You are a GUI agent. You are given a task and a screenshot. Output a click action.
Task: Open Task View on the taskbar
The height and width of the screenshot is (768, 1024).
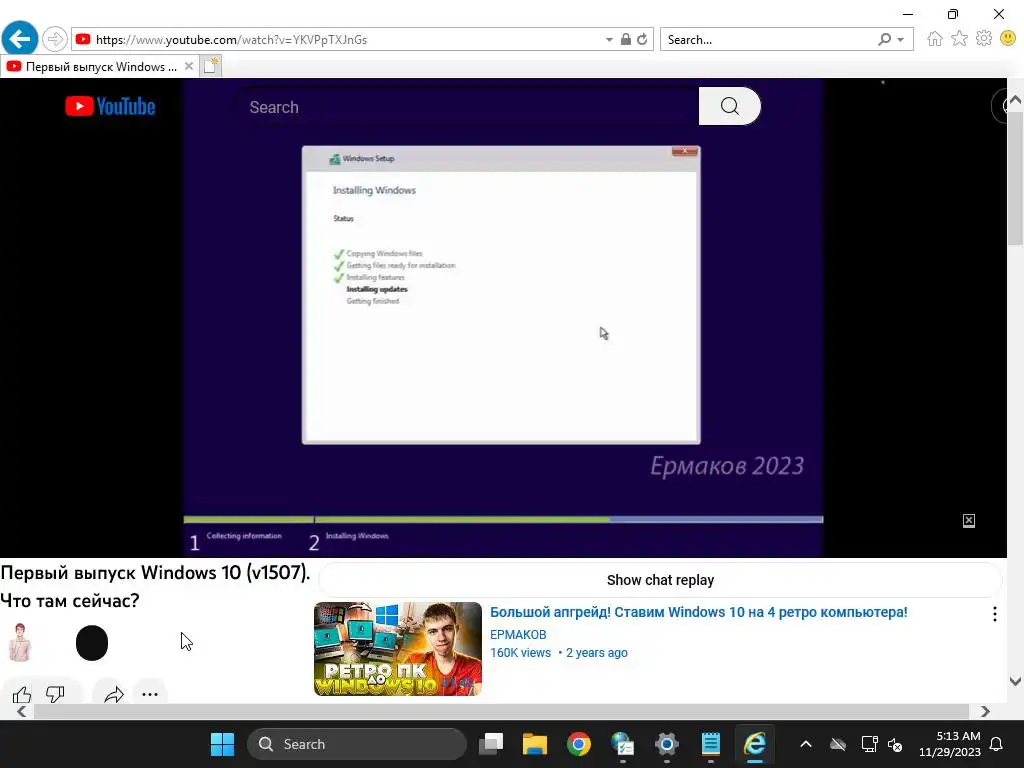pyautogui.click(x=491, y=744)
